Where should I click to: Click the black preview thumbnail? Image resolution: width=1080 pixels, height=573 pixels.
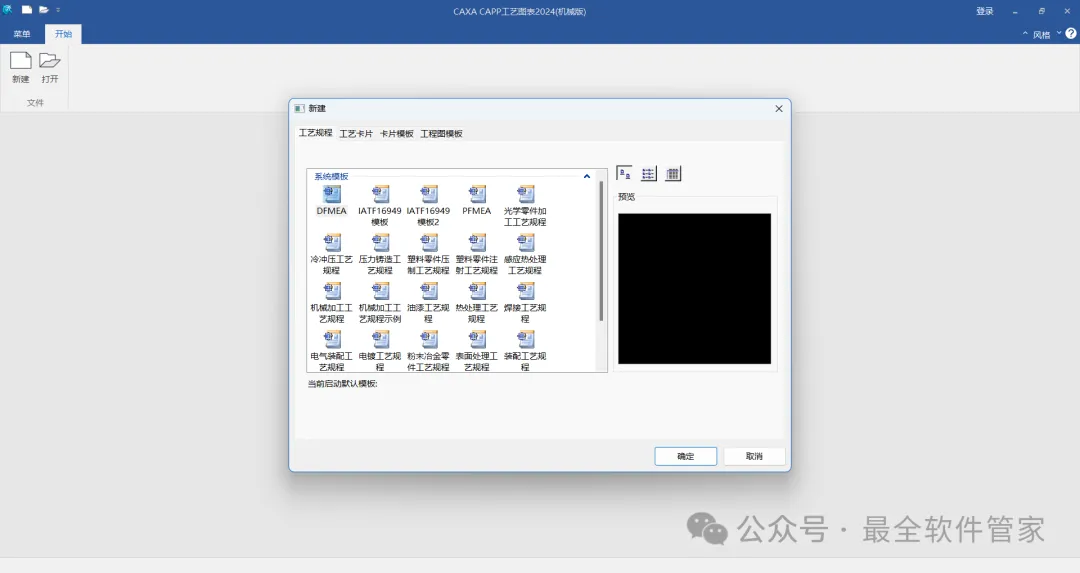click(x=694, y=289)
